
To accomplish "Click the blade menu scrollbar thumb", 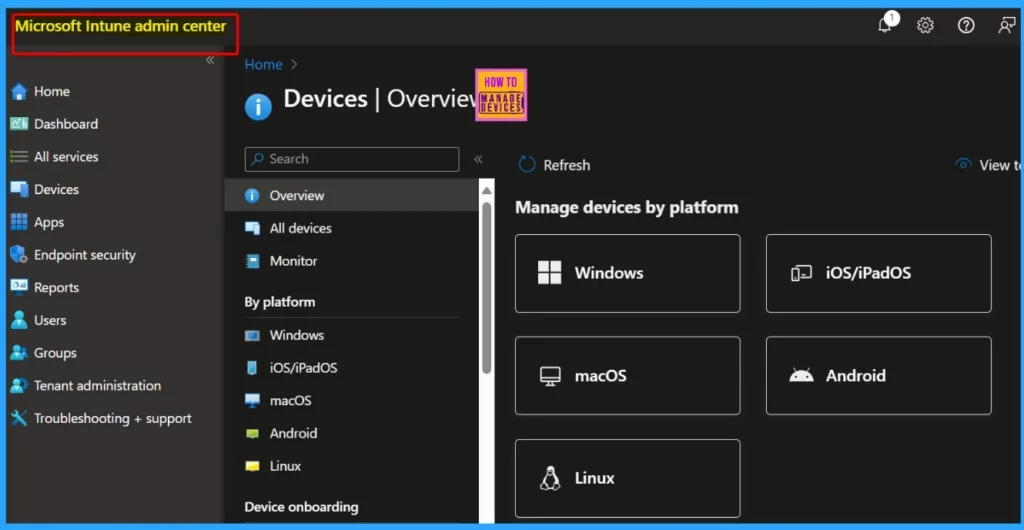I will point(487,288).
